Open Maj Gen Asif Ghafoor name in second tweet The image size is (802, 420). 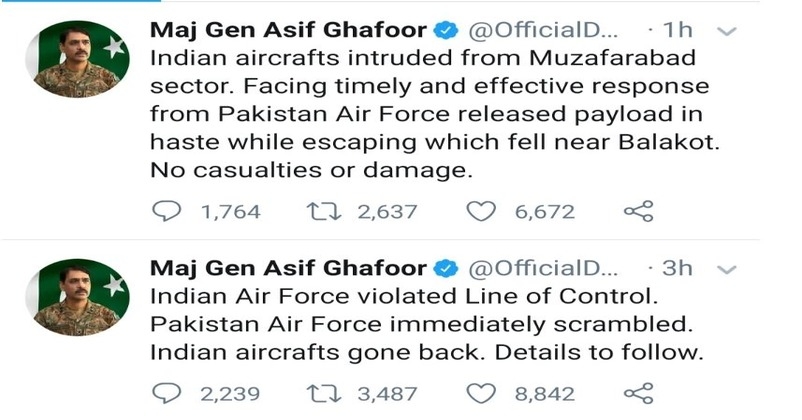click(288, 269)
